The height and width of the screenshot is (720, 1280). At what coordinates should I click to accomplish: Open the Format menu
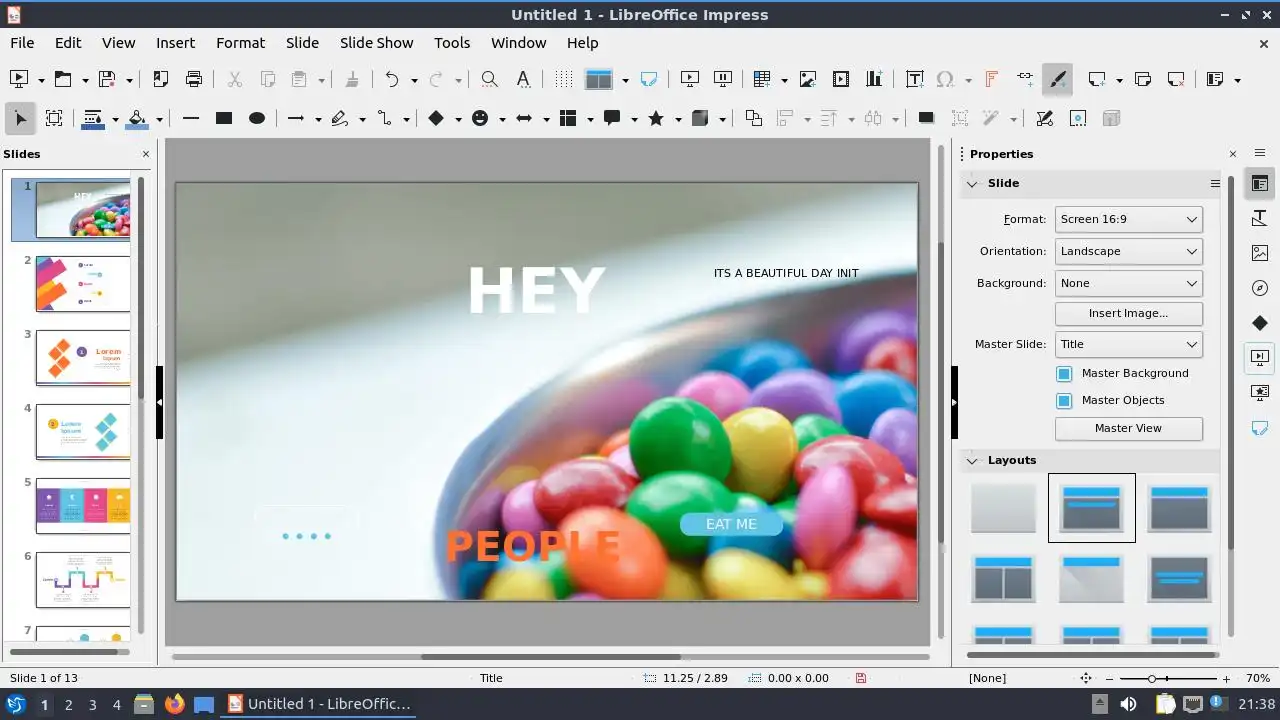click(x=240, y=43)
